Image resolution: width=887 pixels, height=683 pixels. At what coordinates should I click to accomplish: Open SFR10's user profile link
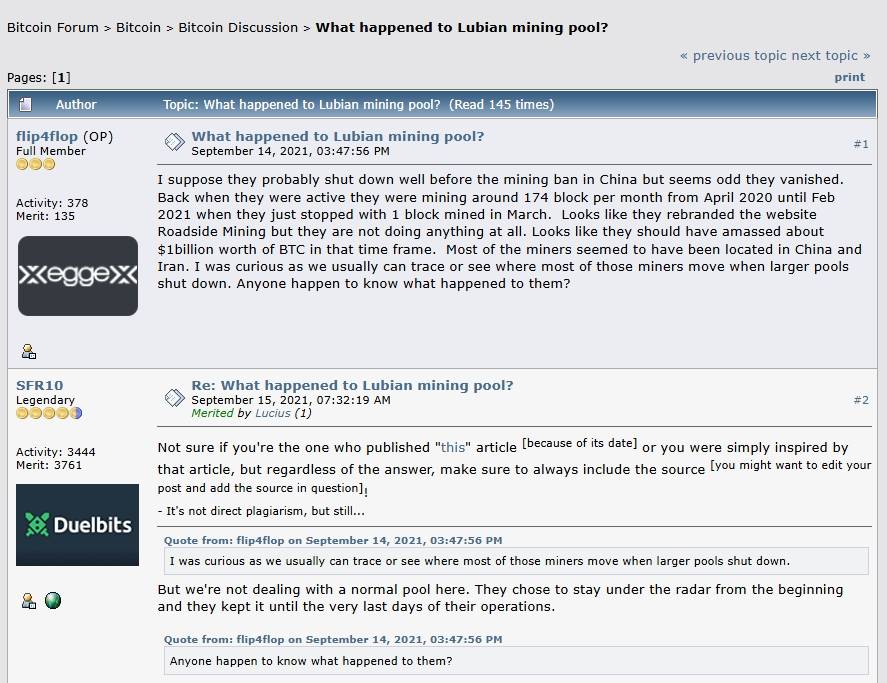click(40, 385)
